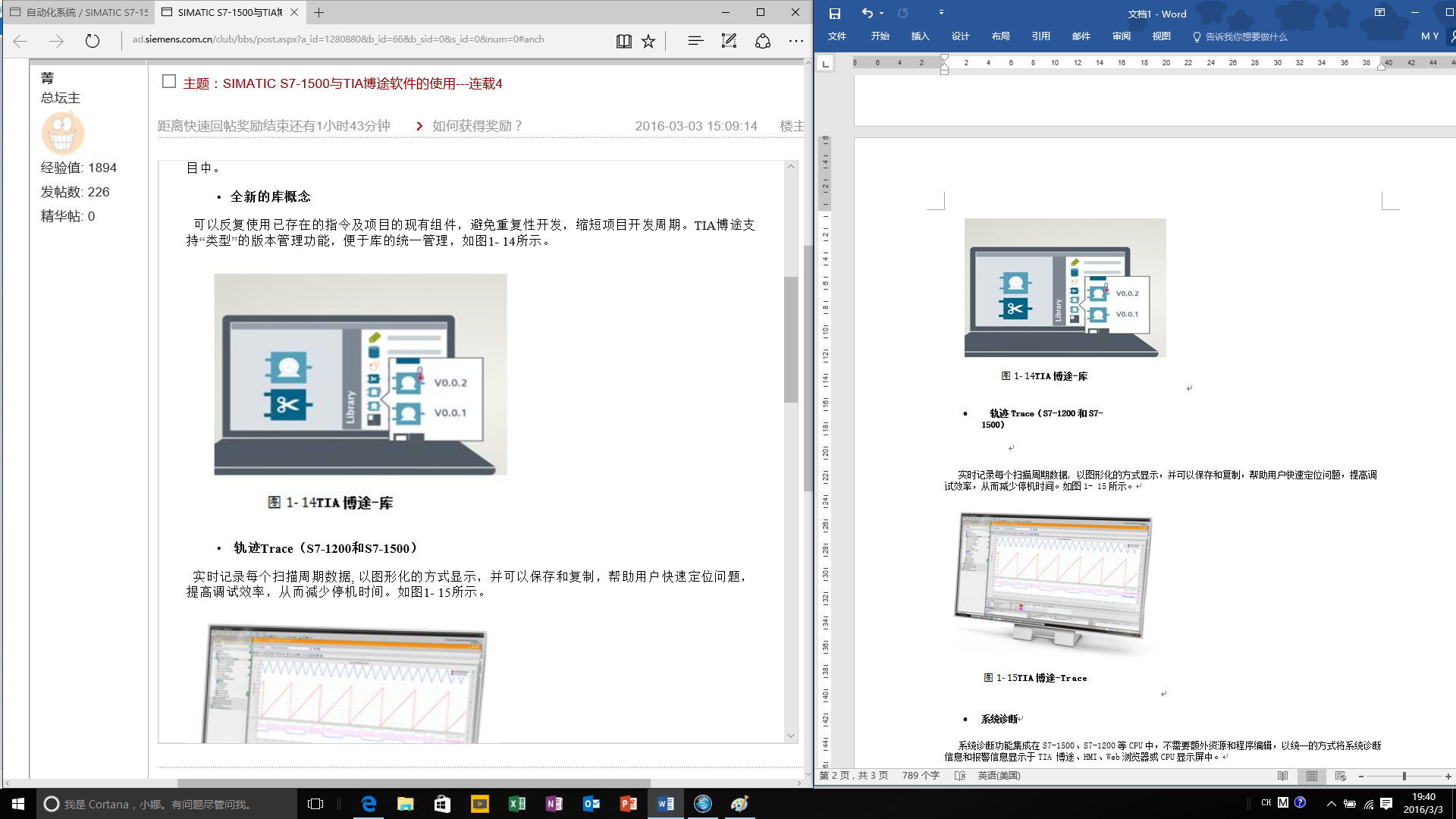Viewport: 1456px width, 819px height.
Task: Add page to favorites star icon
Action: pos(648,41)
